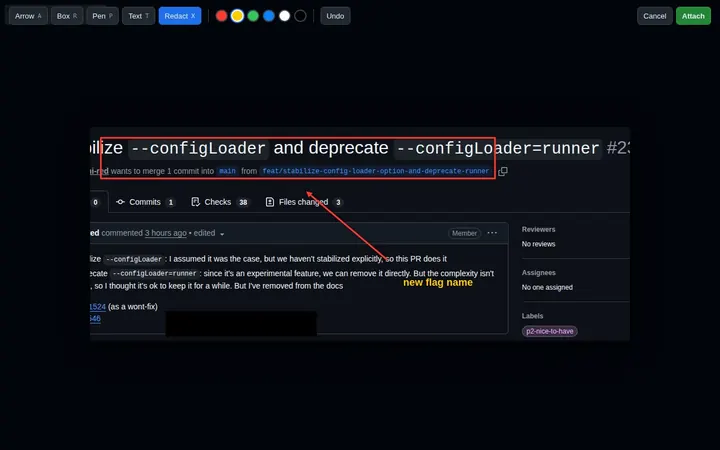Screen dimensions: 720x450
Task: Open the Files changed tab
Action: [304, 202]
